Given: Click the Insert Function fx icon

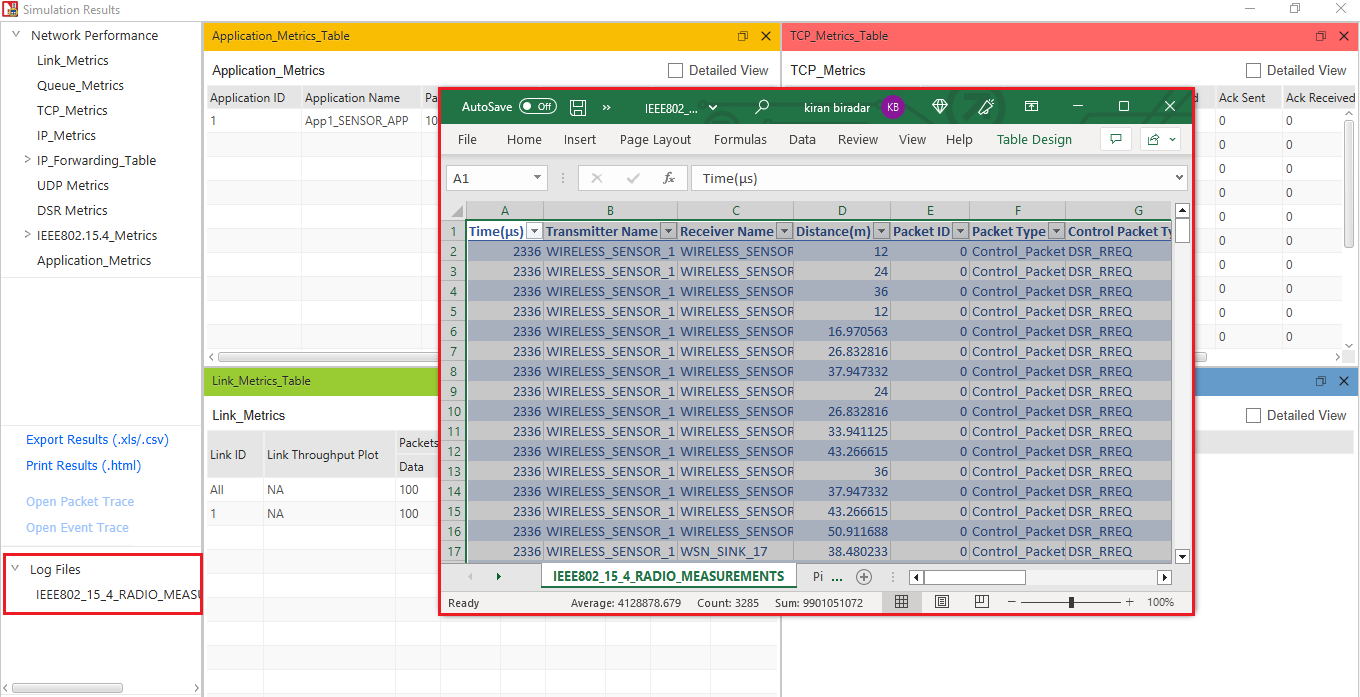Looking at the screenshot, I should (669, 178).
